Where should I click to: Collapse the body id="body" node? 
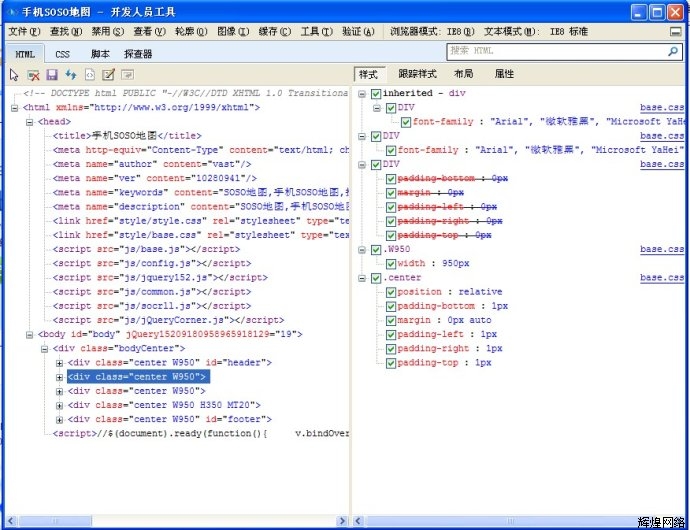click(29, 335)
